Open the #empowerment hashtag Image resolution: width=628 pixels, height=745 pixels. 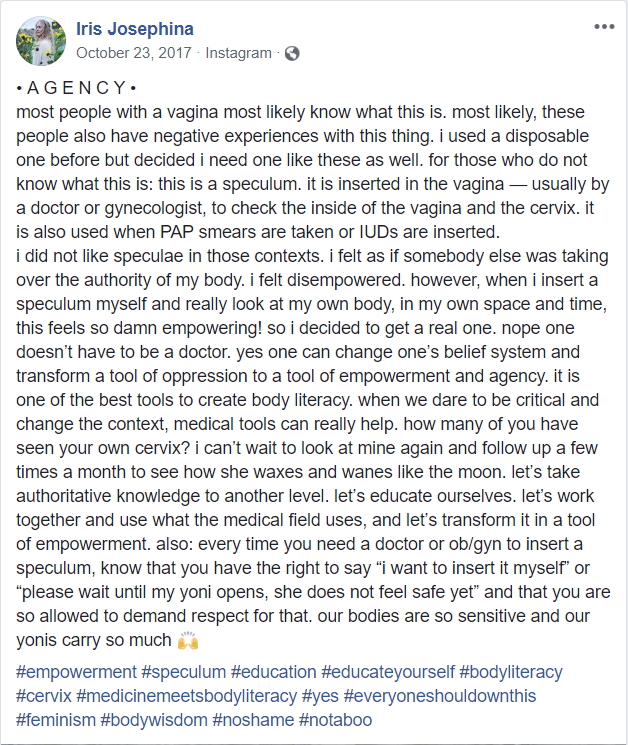(76, 672)
